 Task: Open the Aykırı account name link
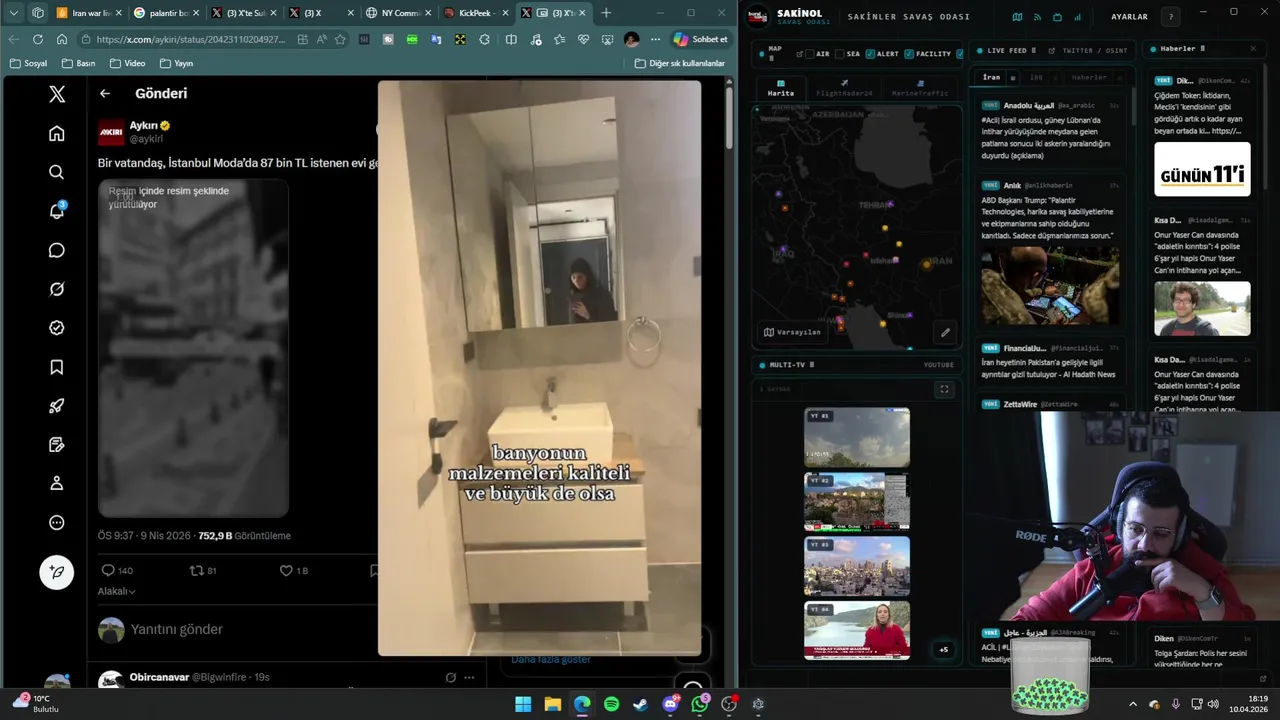click(143, 126)
